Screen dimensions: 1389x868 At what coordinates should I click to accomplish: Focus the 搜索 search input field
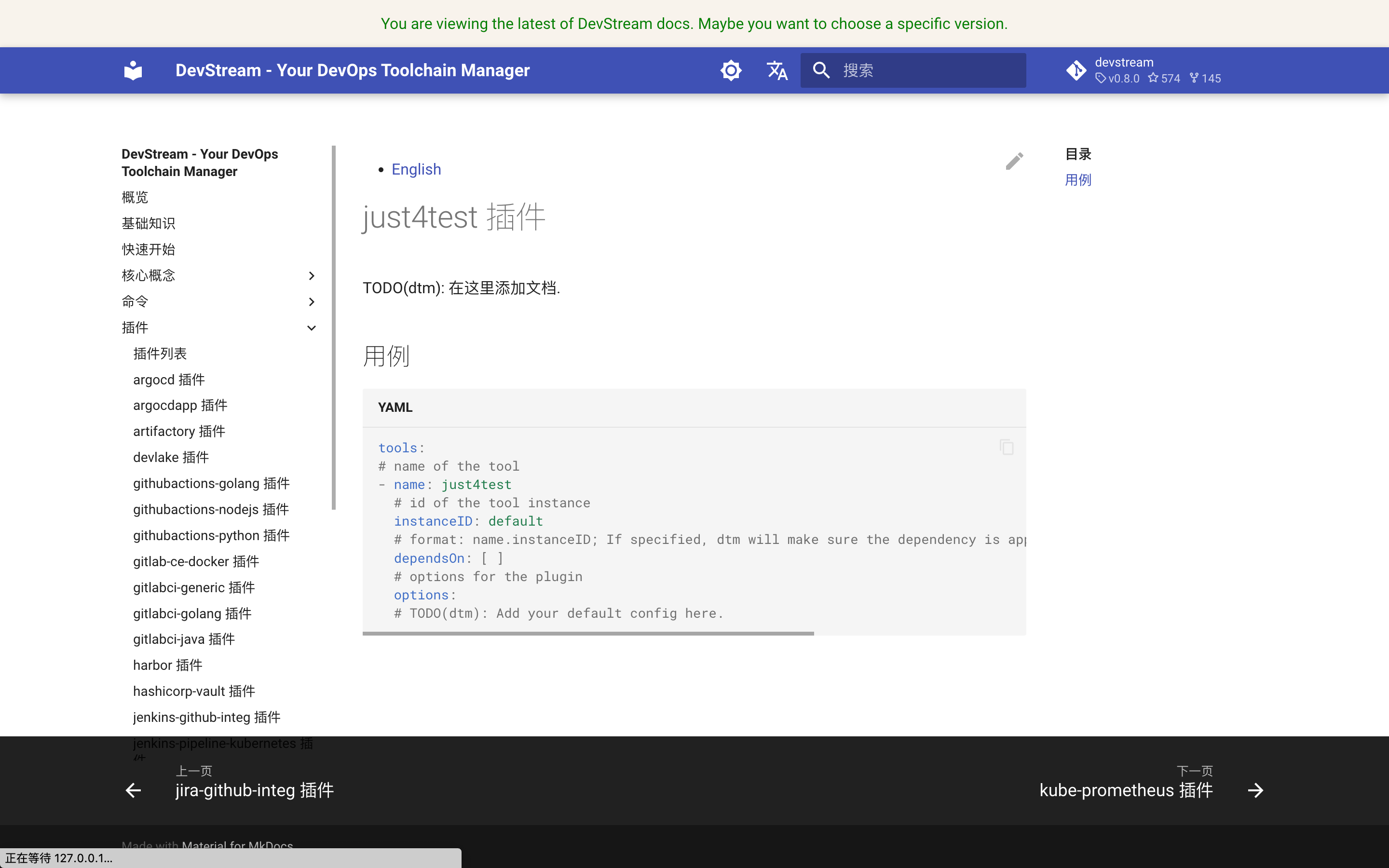(913, 70)
